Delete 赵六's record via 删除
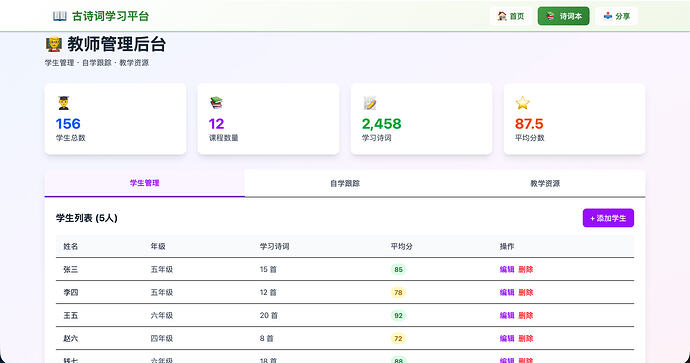 525,338
